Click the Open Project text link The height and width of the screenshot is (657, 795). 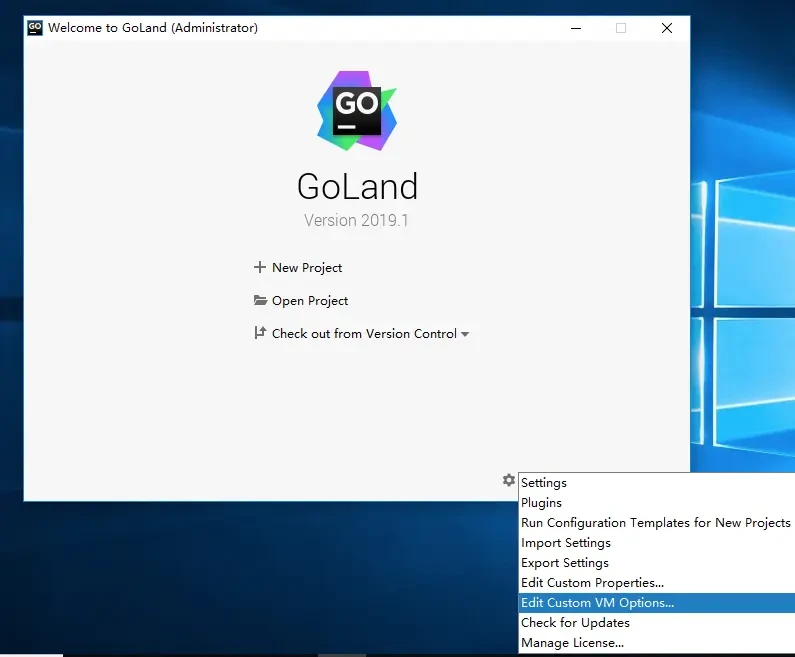click(310, 301)
